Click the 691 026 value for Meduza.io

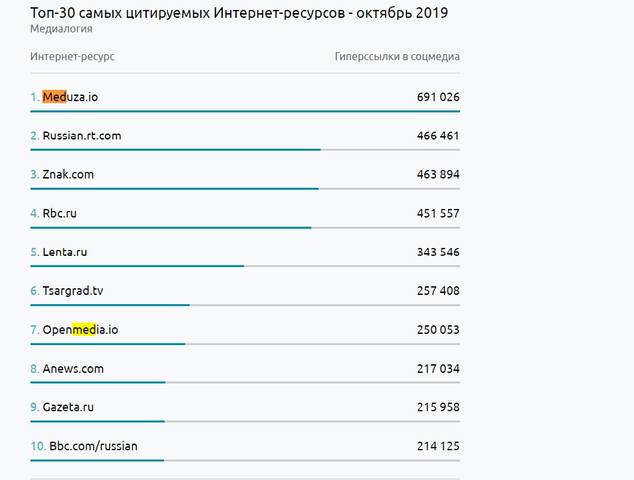438,97
